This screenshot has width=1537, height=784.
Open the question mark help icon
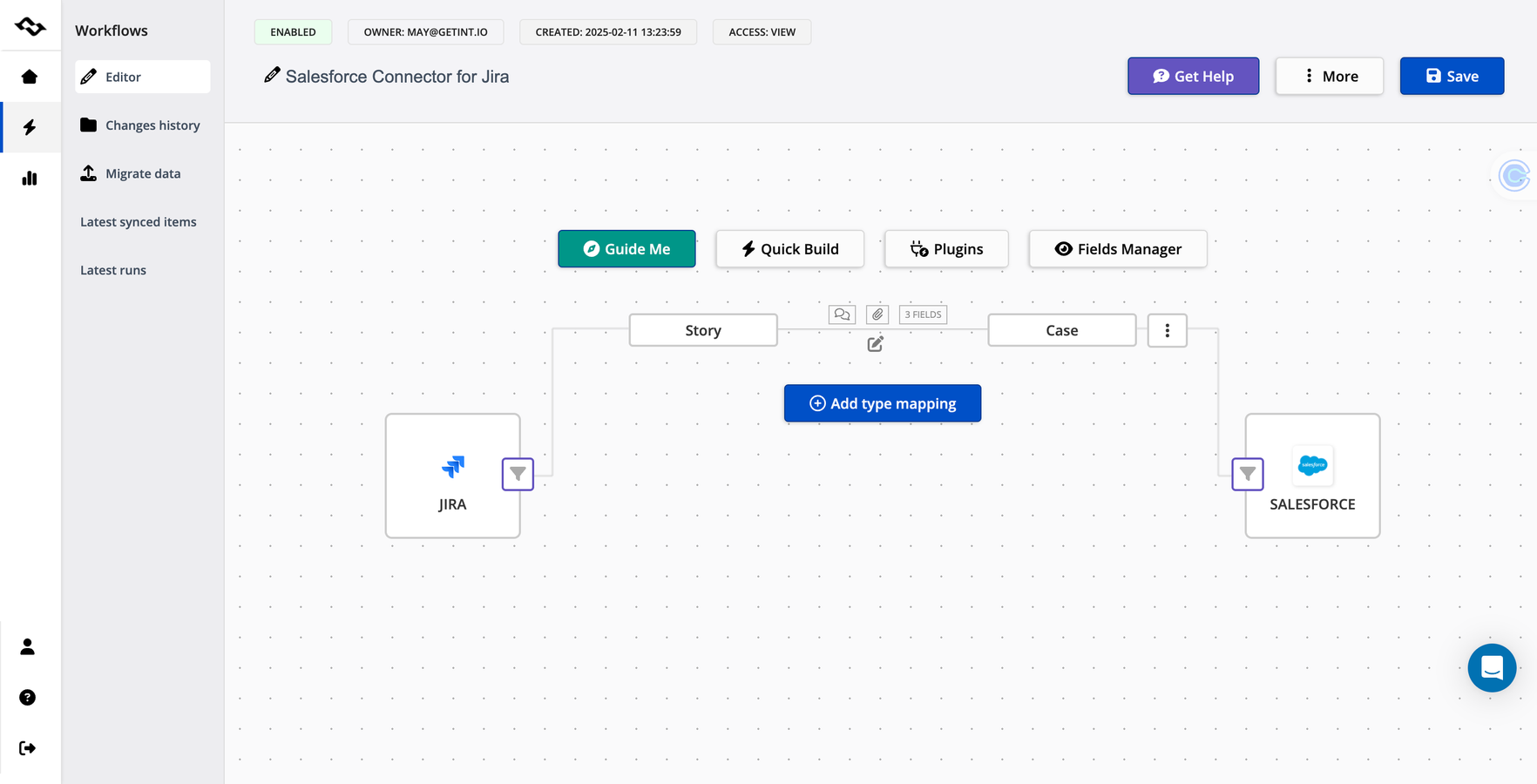click(x=28, y=697)
